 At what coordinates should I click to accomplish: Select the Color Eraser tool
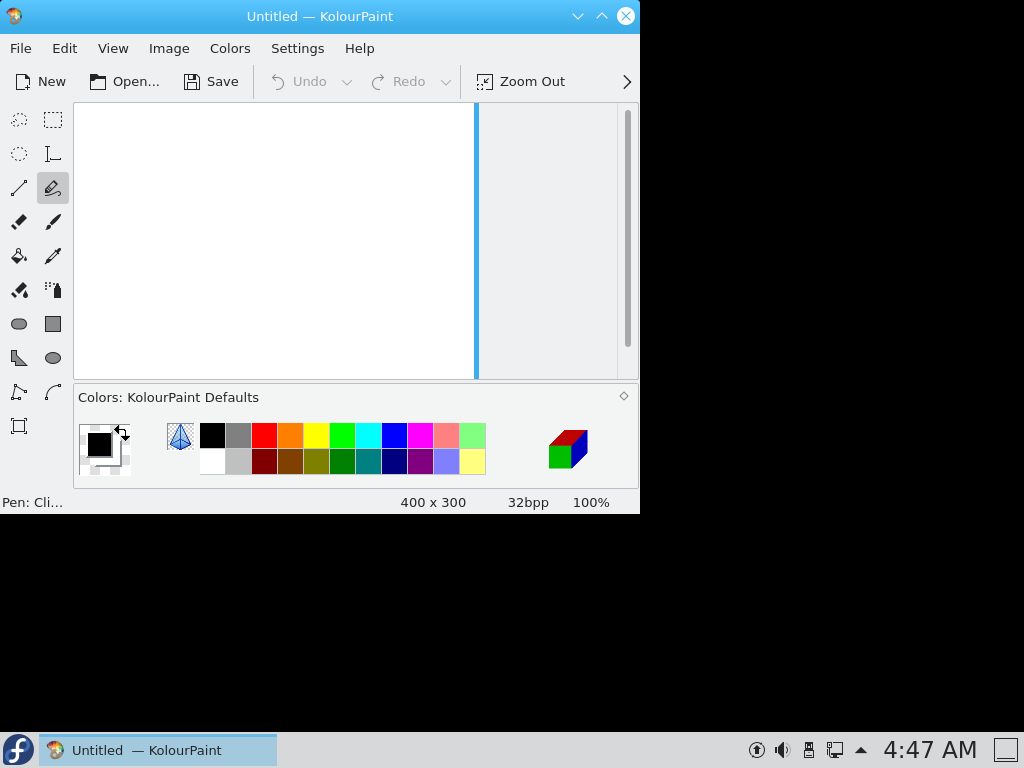coord(19,290)
